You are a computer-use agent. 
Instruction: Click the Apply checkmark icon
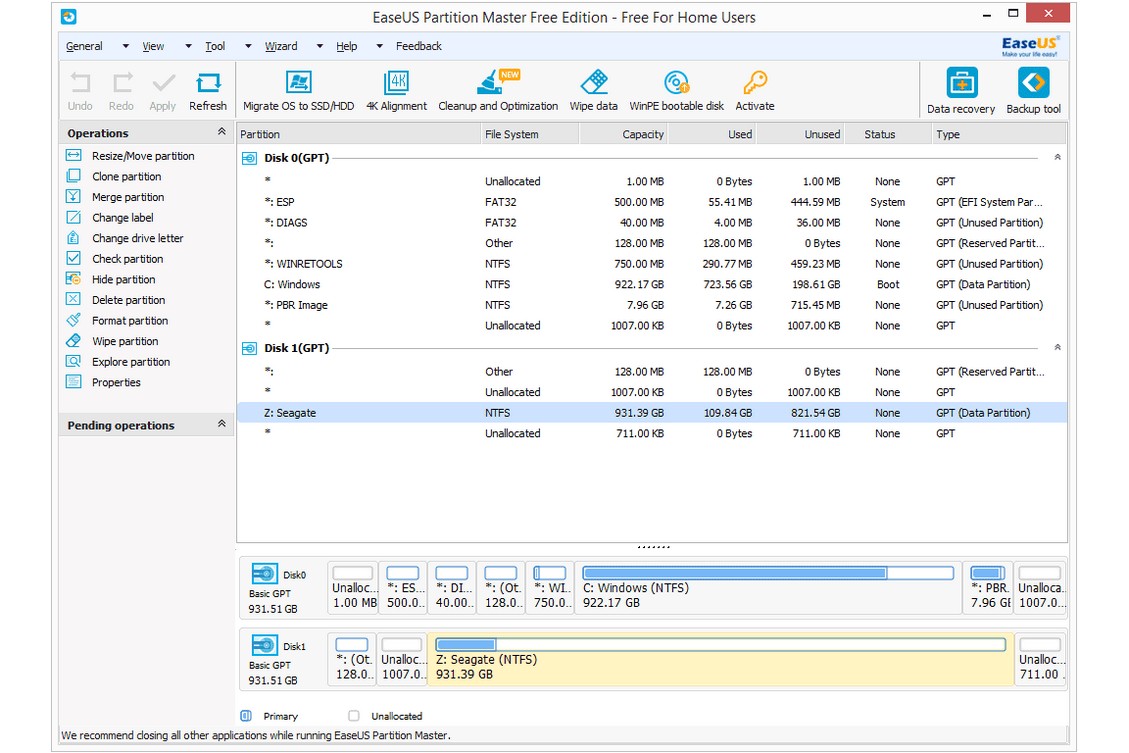click(163, 84)
